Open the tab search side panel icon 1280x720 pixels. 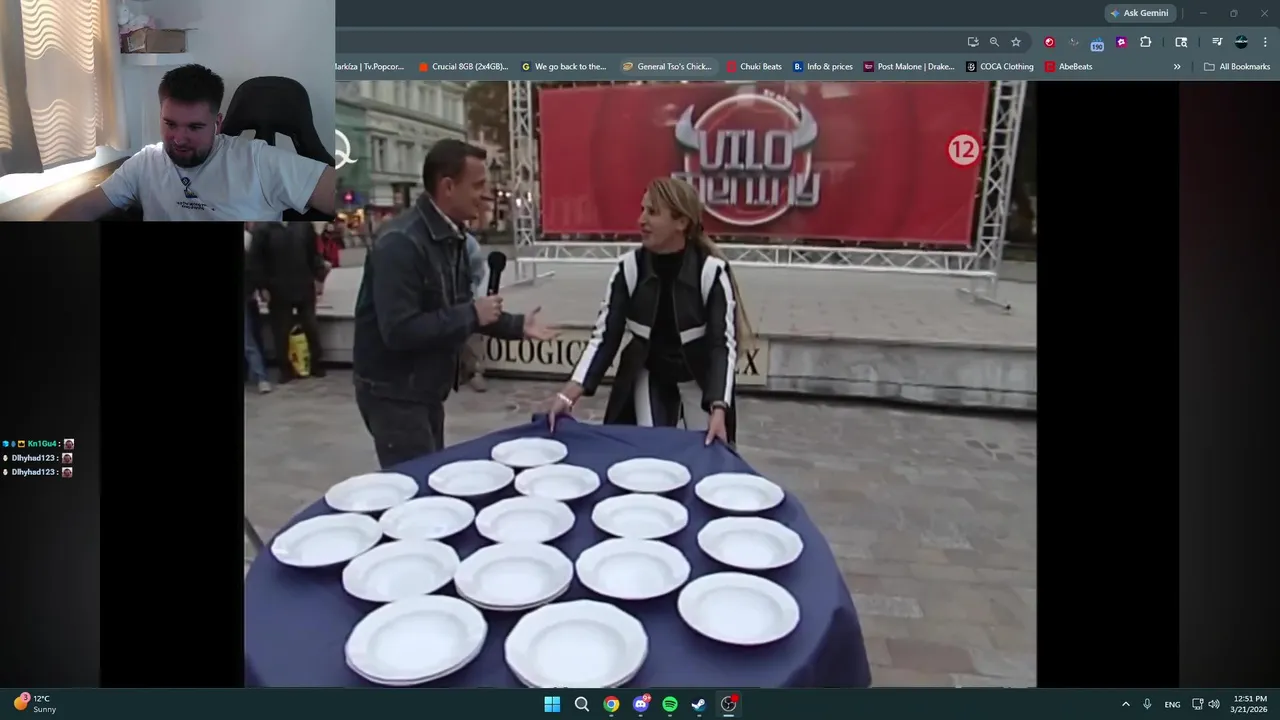(x=1181, y=42)
